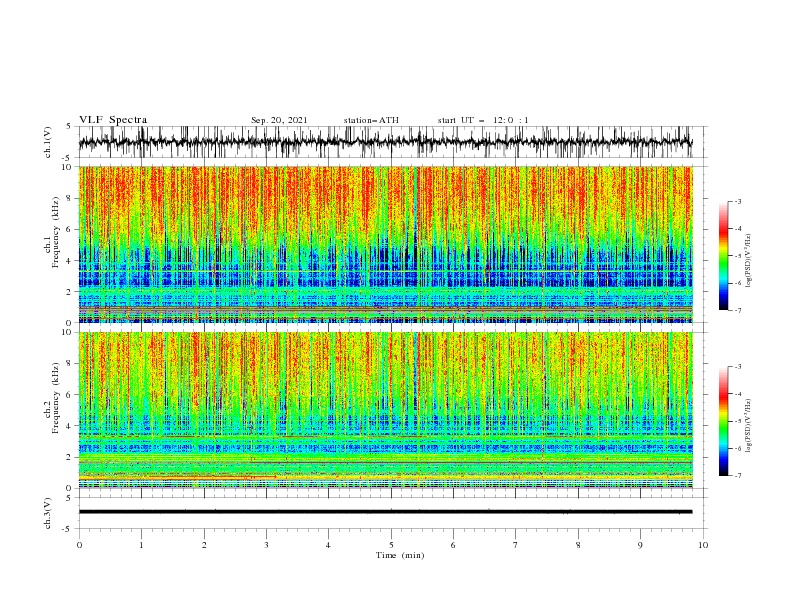The image size is (792, 612).
Task: Click the ch.1 spectrogram "6" kHz tick label
Action: tap(70, 230)
